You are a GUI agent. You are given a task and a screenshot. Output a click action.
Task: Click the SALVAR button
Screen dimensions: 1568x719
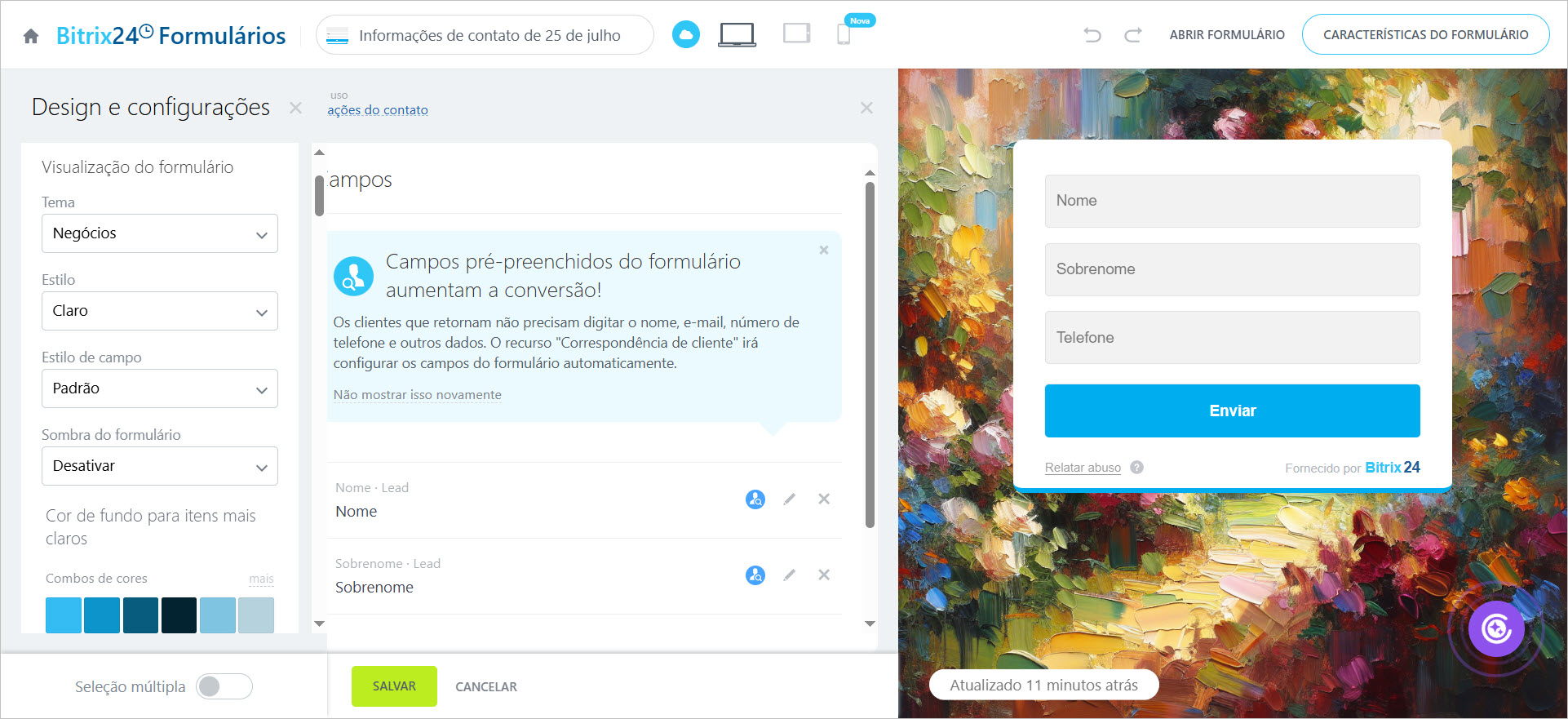(394, 686)
